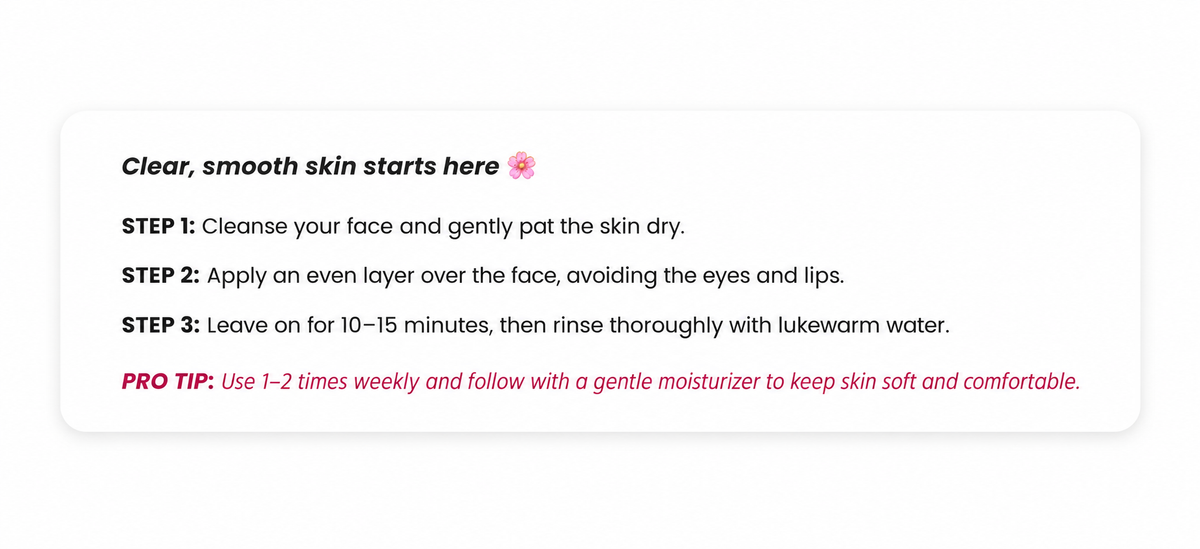
Task: Select the bold 'STEP 2:' label
Action: [160, 275]
